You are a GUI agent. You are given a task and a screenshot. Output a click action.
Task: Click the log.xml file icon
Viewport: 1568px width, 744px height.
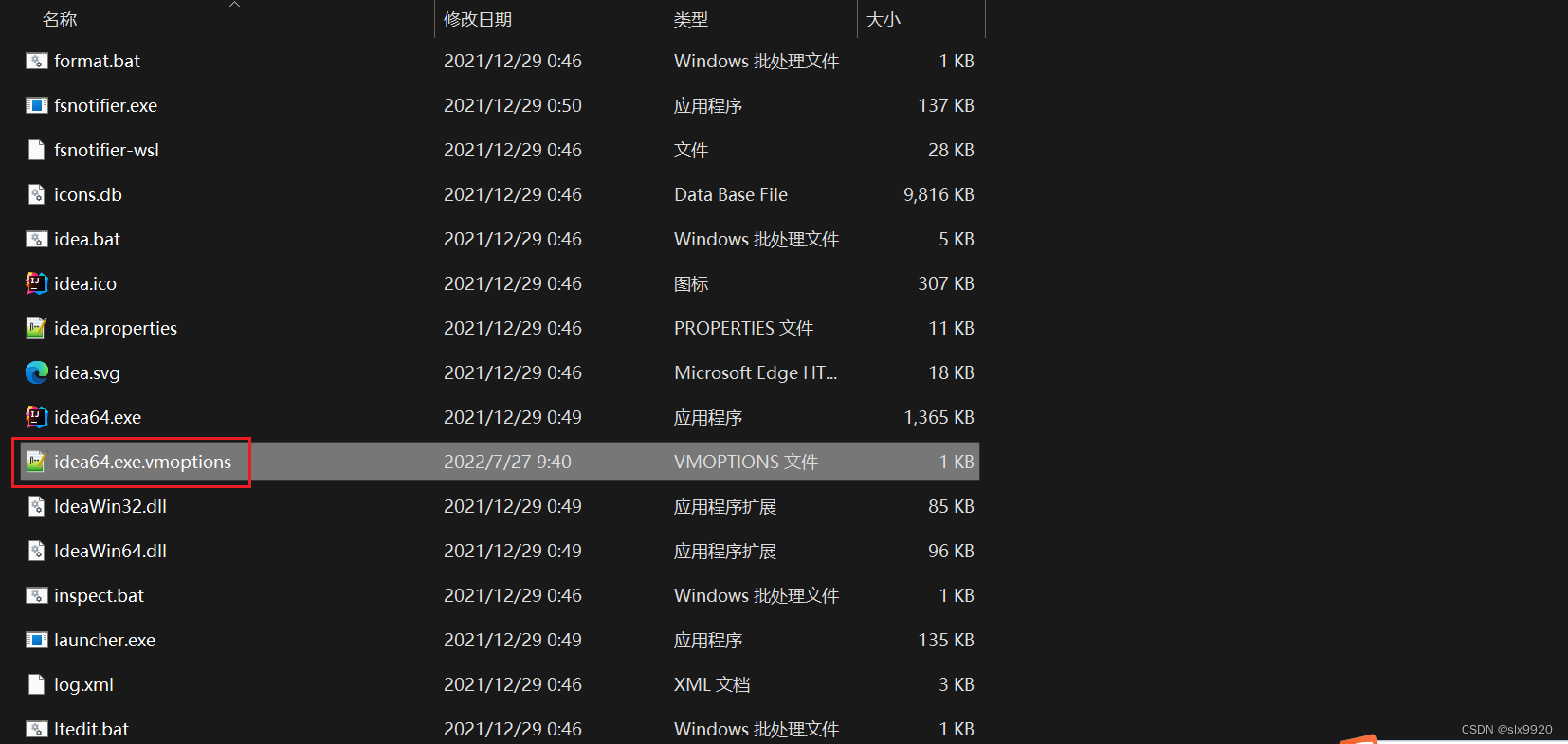click(x=36, y=684)
